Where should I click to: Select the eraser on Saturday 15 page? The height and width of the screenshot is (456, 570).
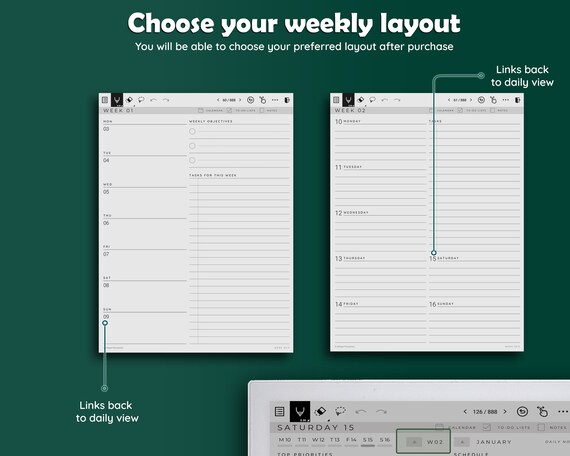tap(320, 411)
